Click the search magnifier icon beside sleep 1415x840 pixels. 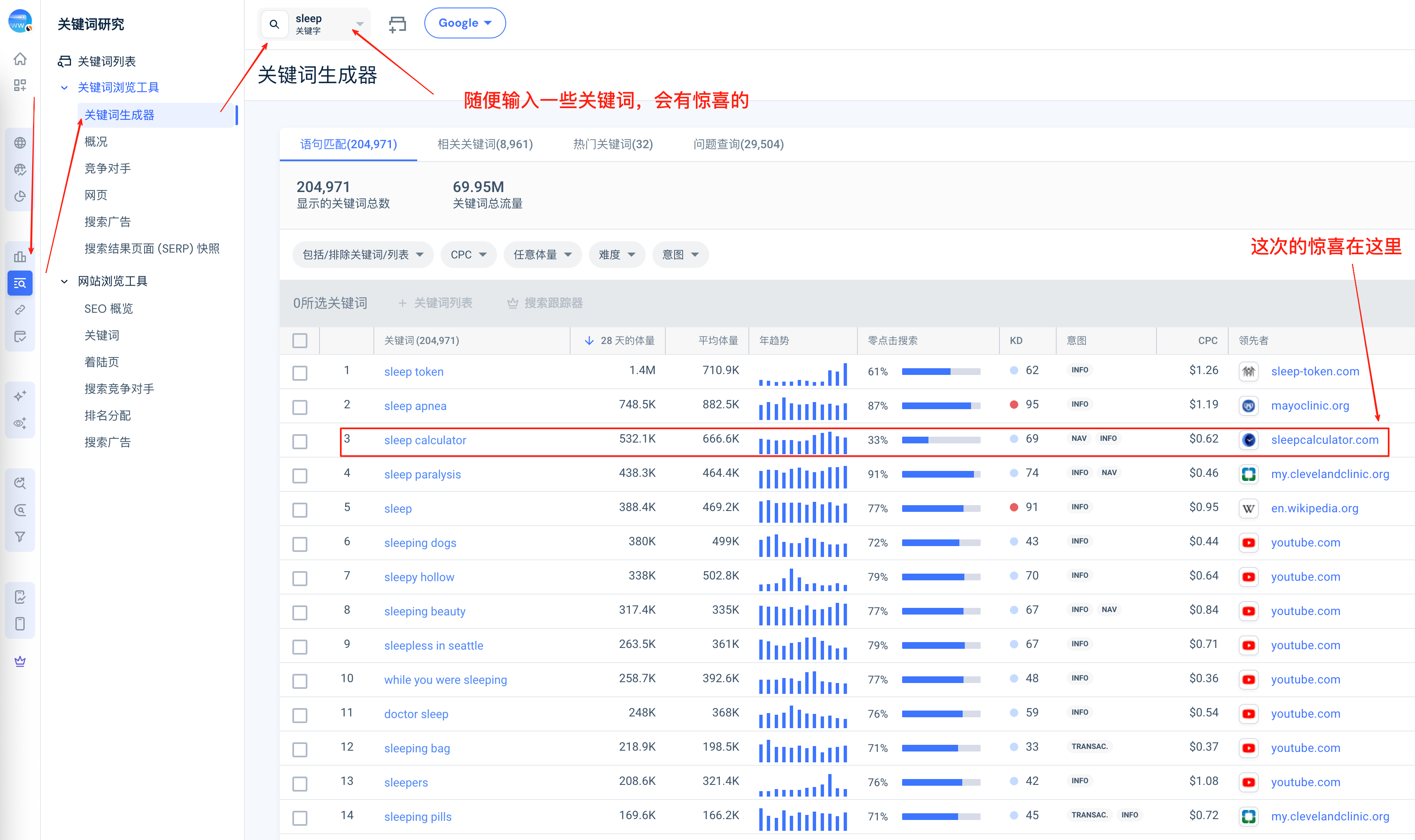pyautogui.click(x=275, y=24)
